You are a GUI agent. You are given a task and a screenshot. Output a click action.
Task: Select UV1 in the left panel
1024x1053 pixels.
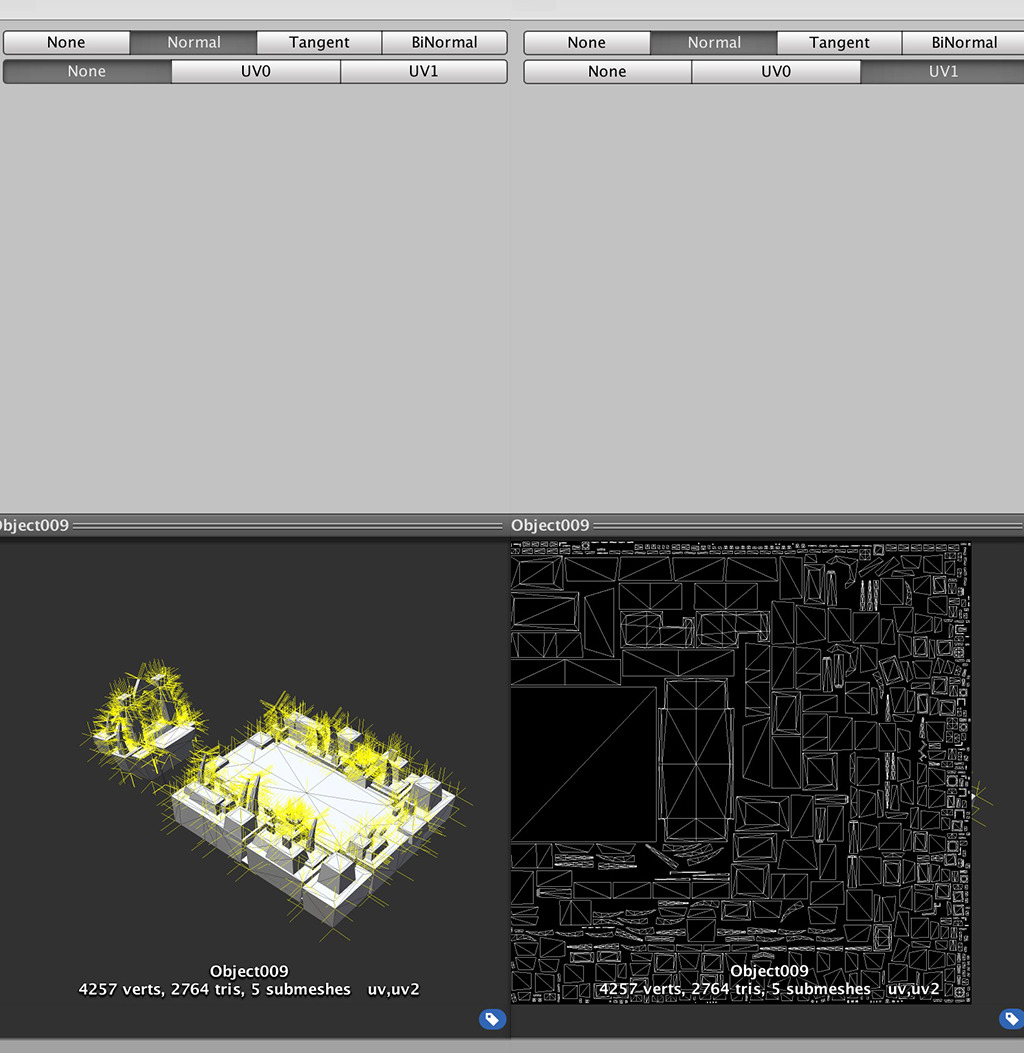click(423, 72)
